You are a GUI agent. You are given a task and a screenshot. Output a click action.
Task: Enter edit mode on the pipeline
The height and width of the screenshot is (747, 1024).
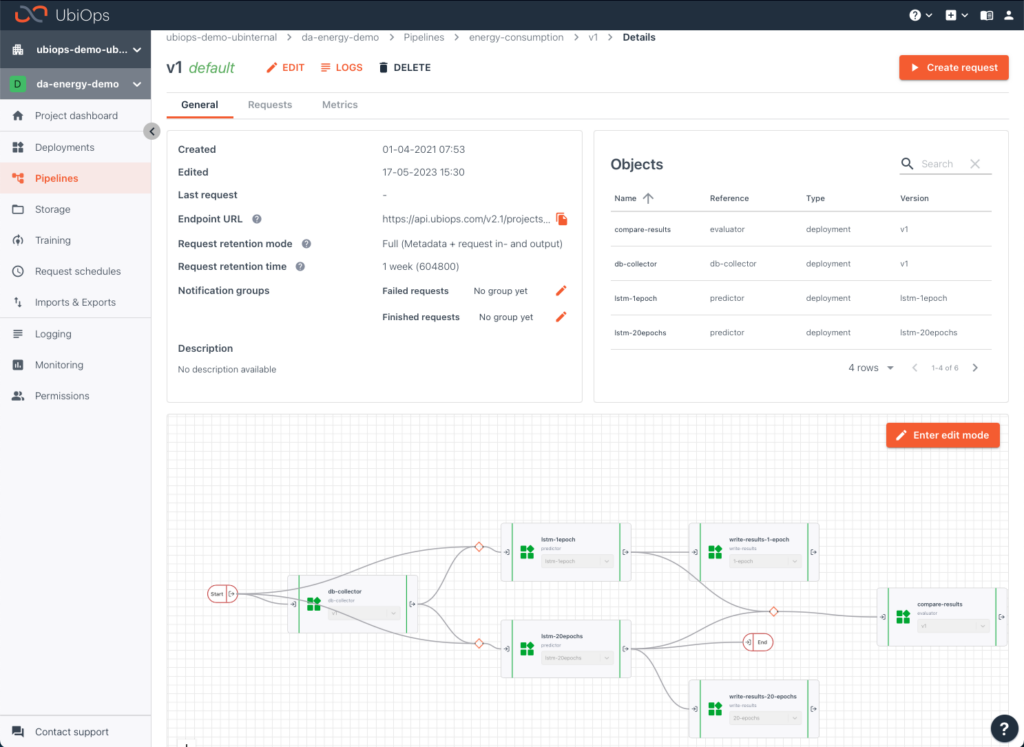942,435
